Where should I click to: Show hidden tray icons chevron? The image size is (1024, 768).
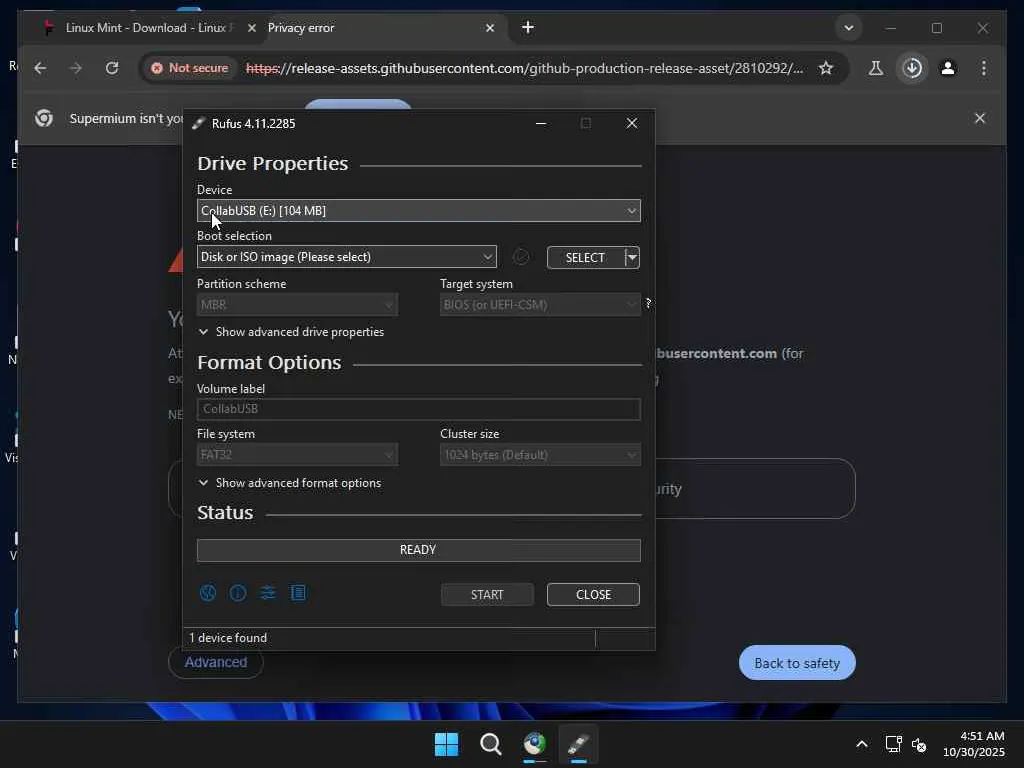point(862,744)
